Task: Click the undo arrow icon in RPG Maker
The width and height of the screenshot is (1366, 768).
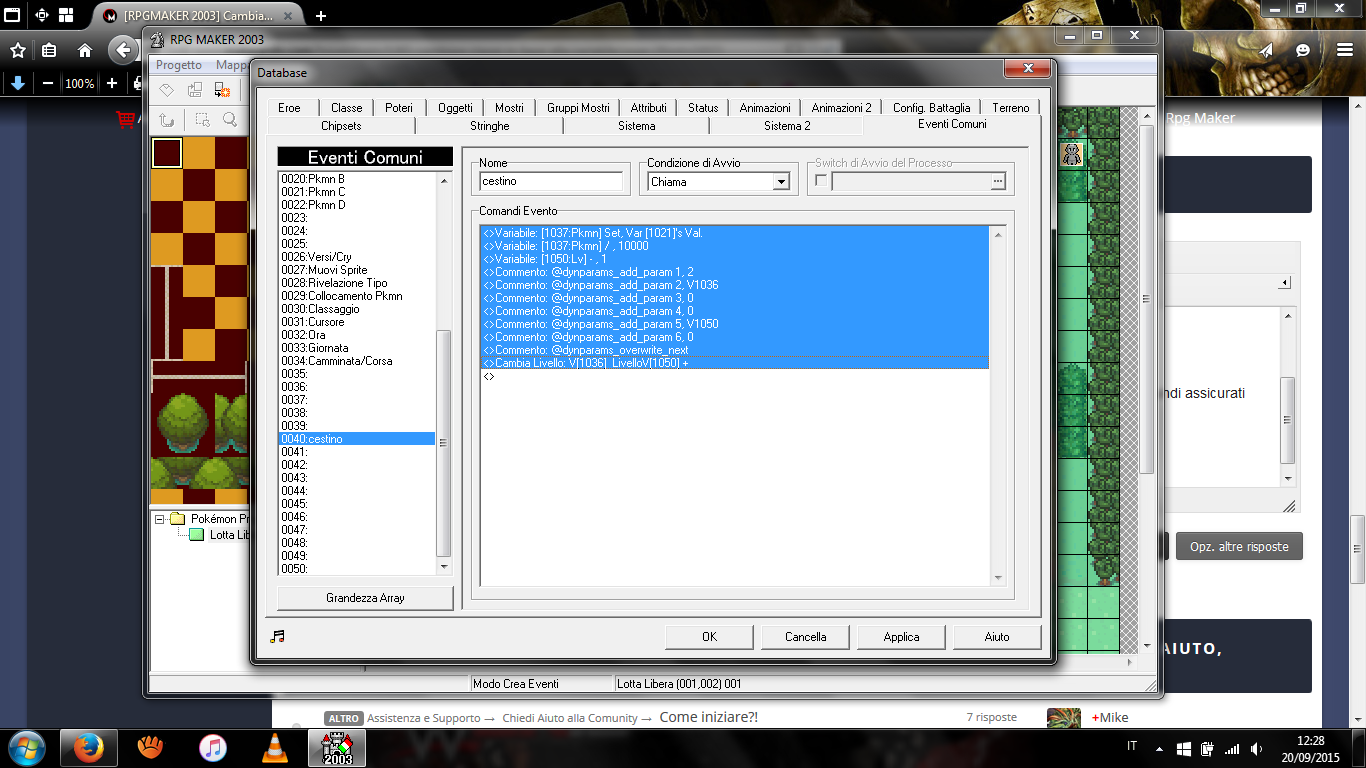Action: [x=167, y=120]
